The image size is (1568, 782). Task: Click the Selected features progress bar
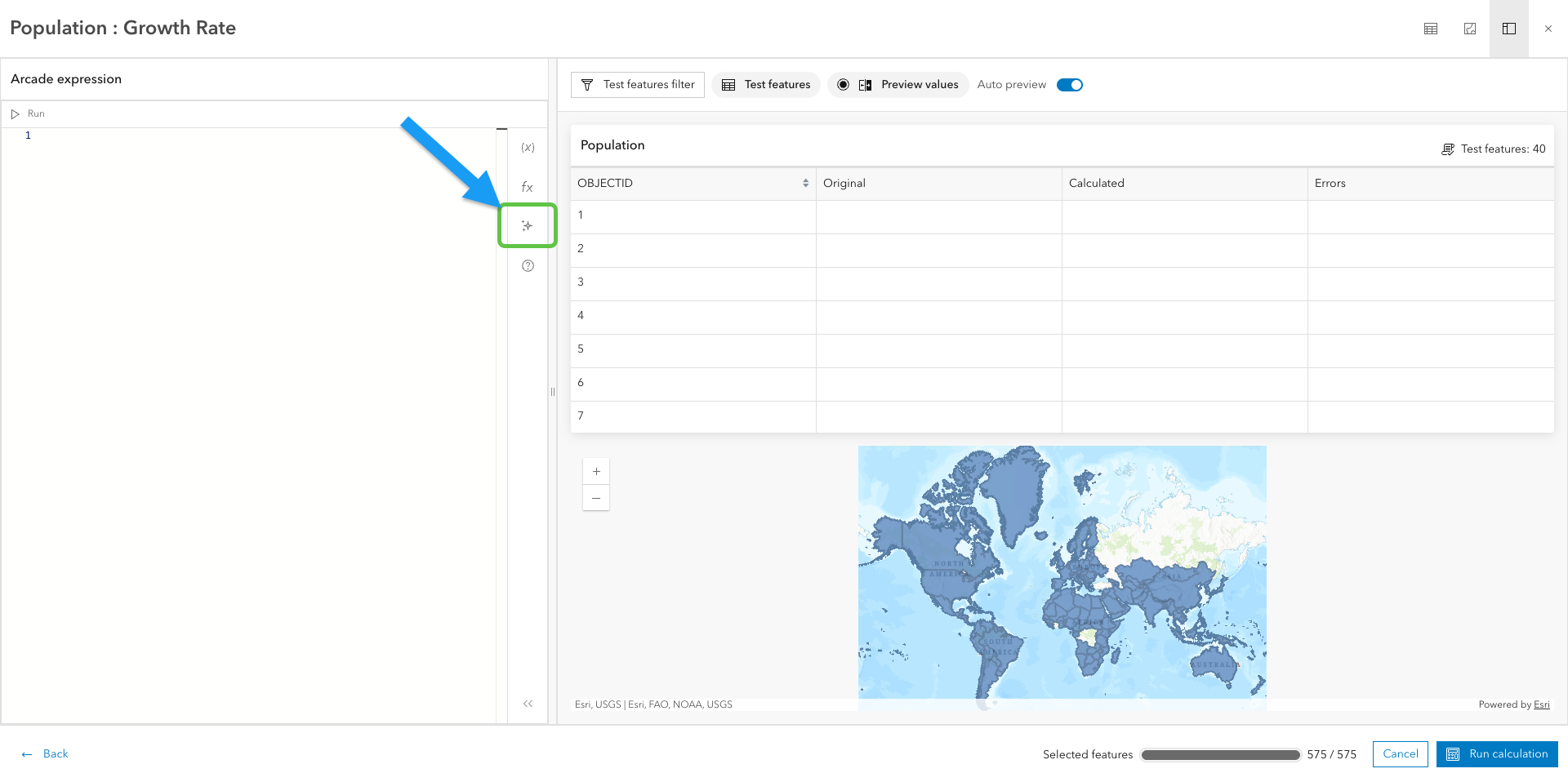(x=1220, y=755)
